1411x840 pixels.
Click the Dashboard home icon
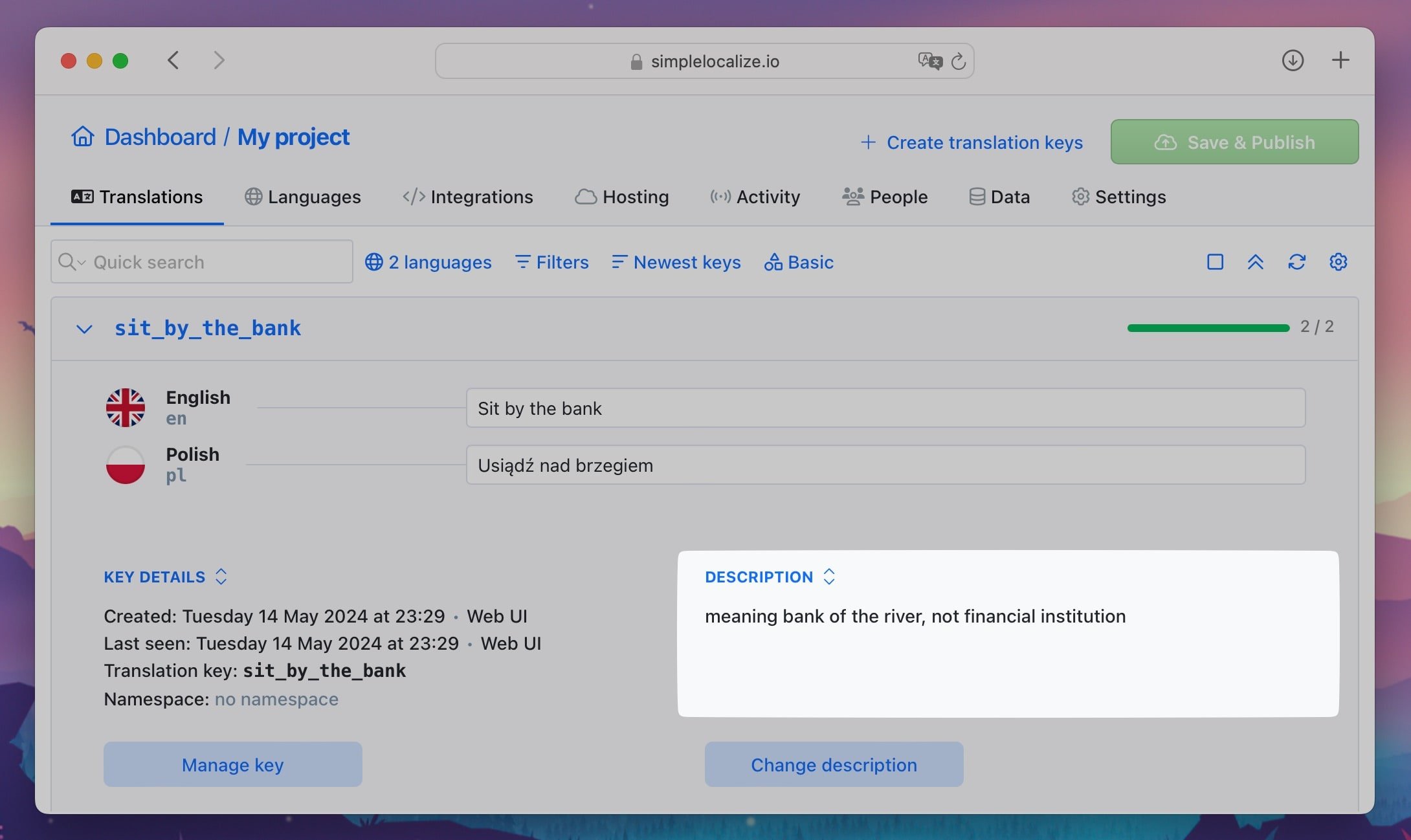pyautogui.click(x=83, y=137)
